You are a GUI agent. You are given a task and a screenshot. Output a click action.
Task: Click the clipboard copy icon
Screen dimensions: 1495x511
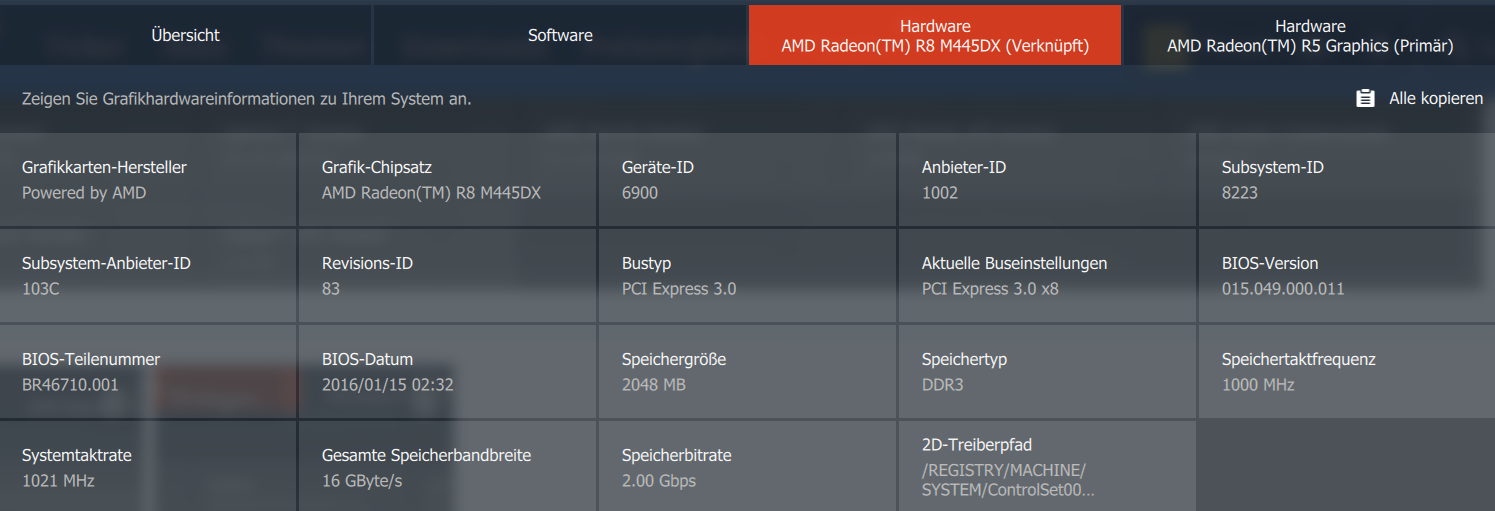point(1365,98)
